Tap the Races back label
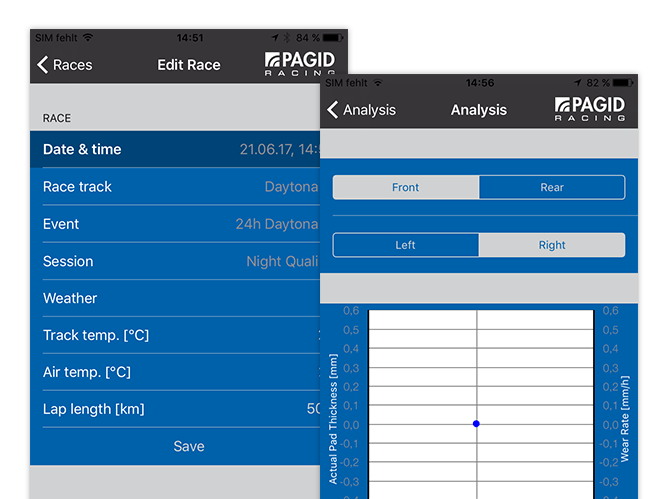 point(72,65)
